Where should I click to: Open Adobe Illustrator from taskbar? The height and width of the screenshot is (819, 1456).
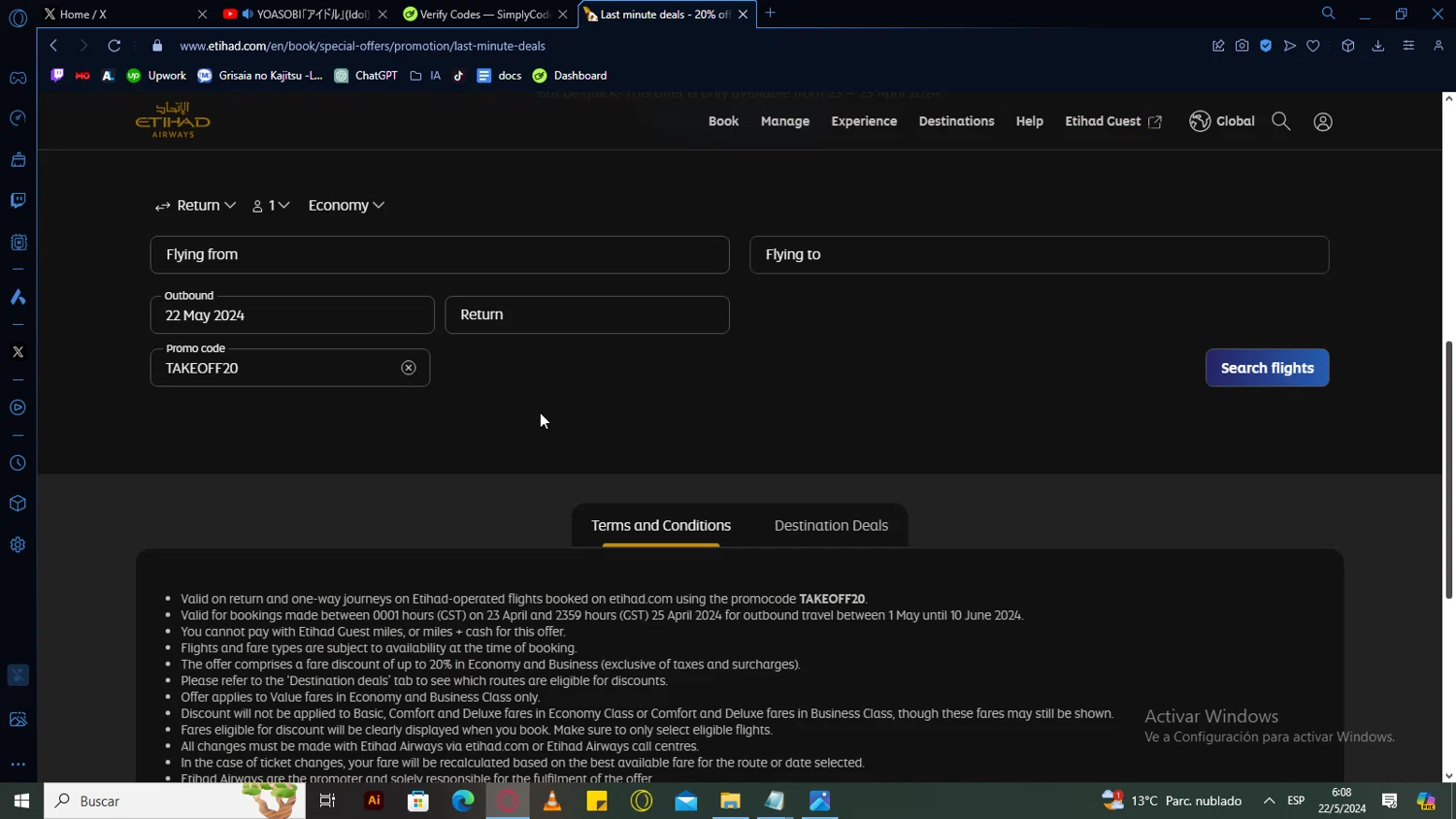click(x=374, y=801)
